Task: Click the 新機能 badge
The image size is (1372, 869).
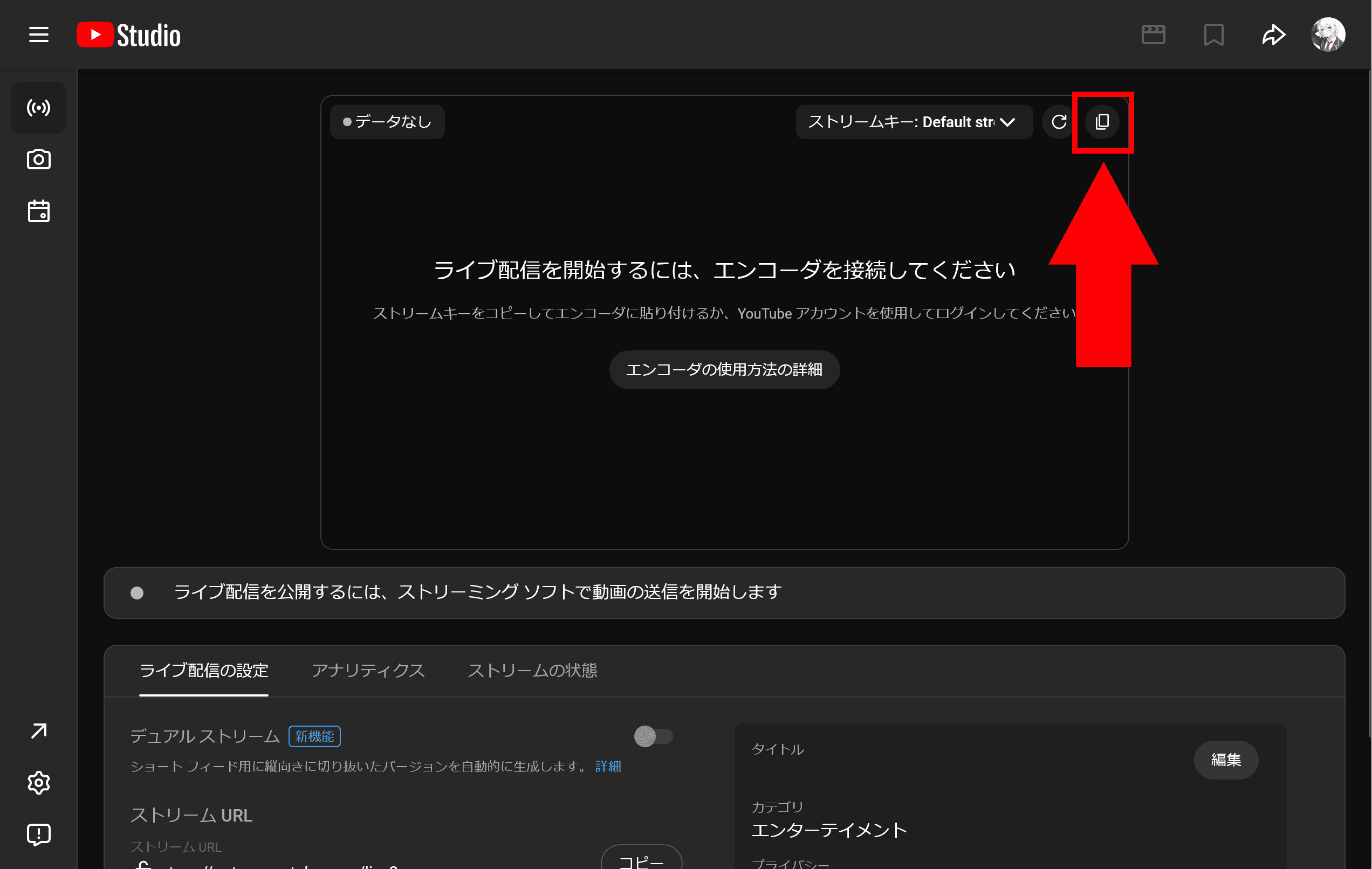Action: [314, 736]
